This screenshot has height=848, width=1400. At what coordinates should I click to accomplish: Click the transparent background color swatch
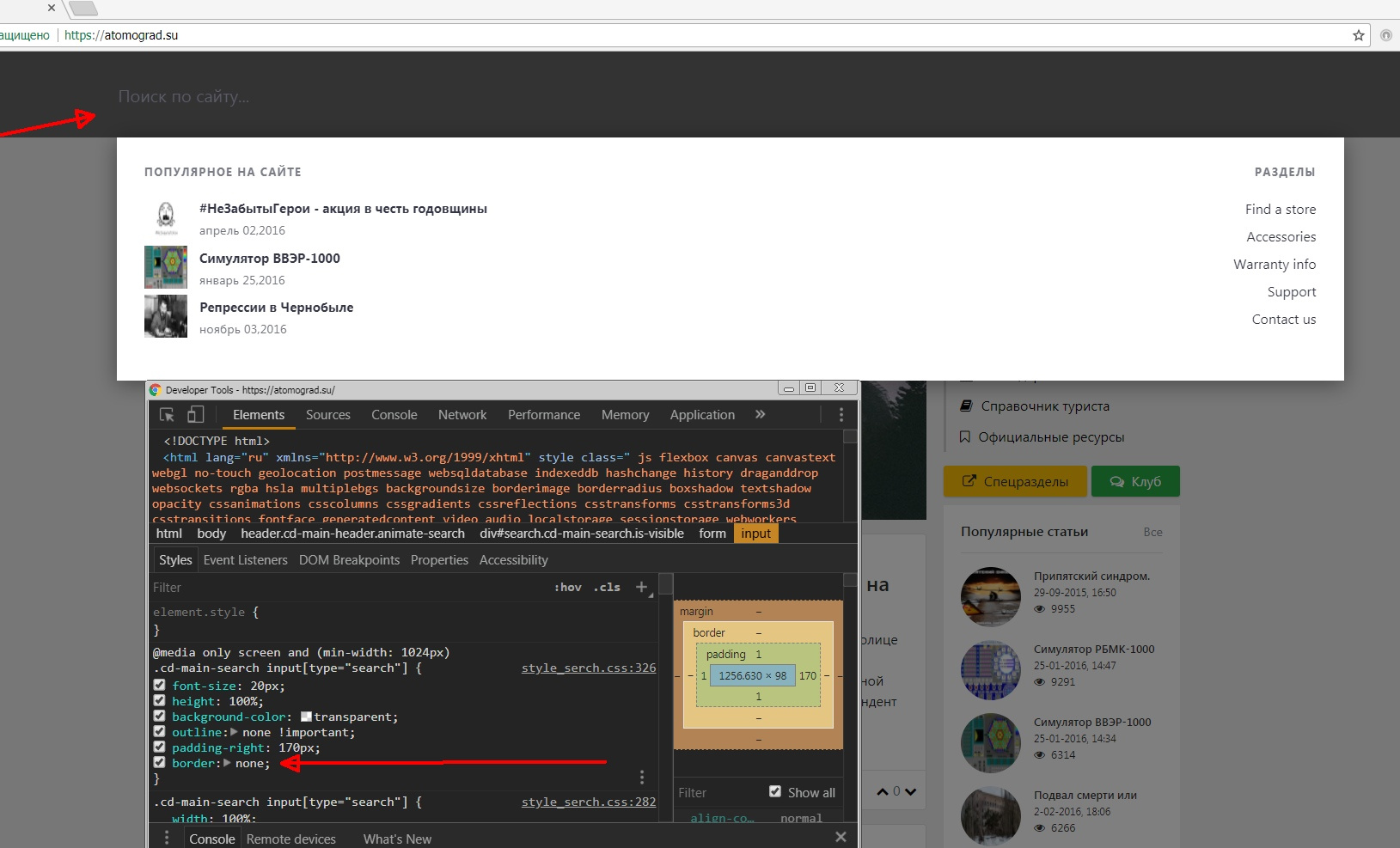point(306,717)
